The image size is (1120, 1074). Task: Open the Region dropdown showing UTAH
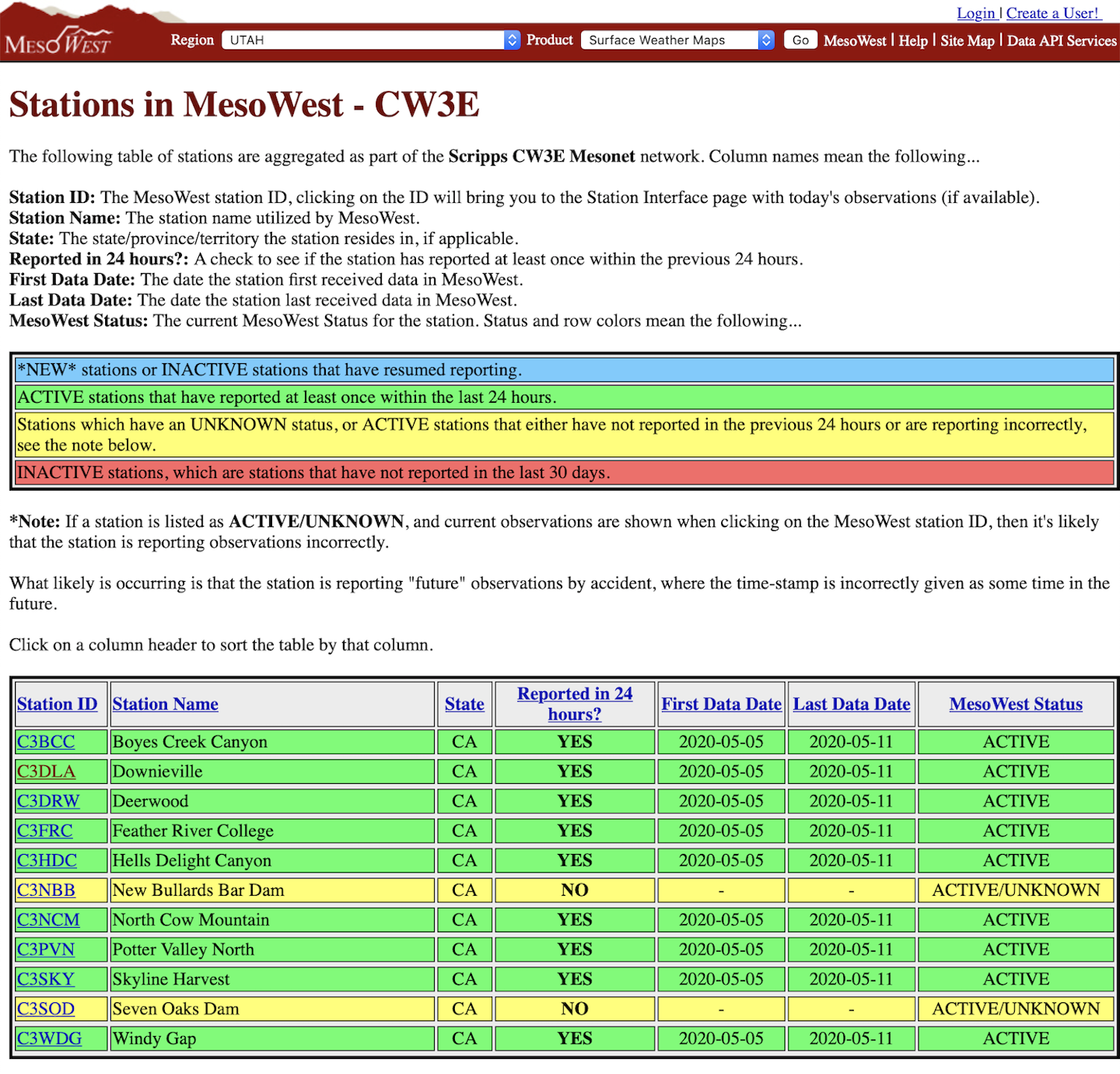click(x=371, y=40)
